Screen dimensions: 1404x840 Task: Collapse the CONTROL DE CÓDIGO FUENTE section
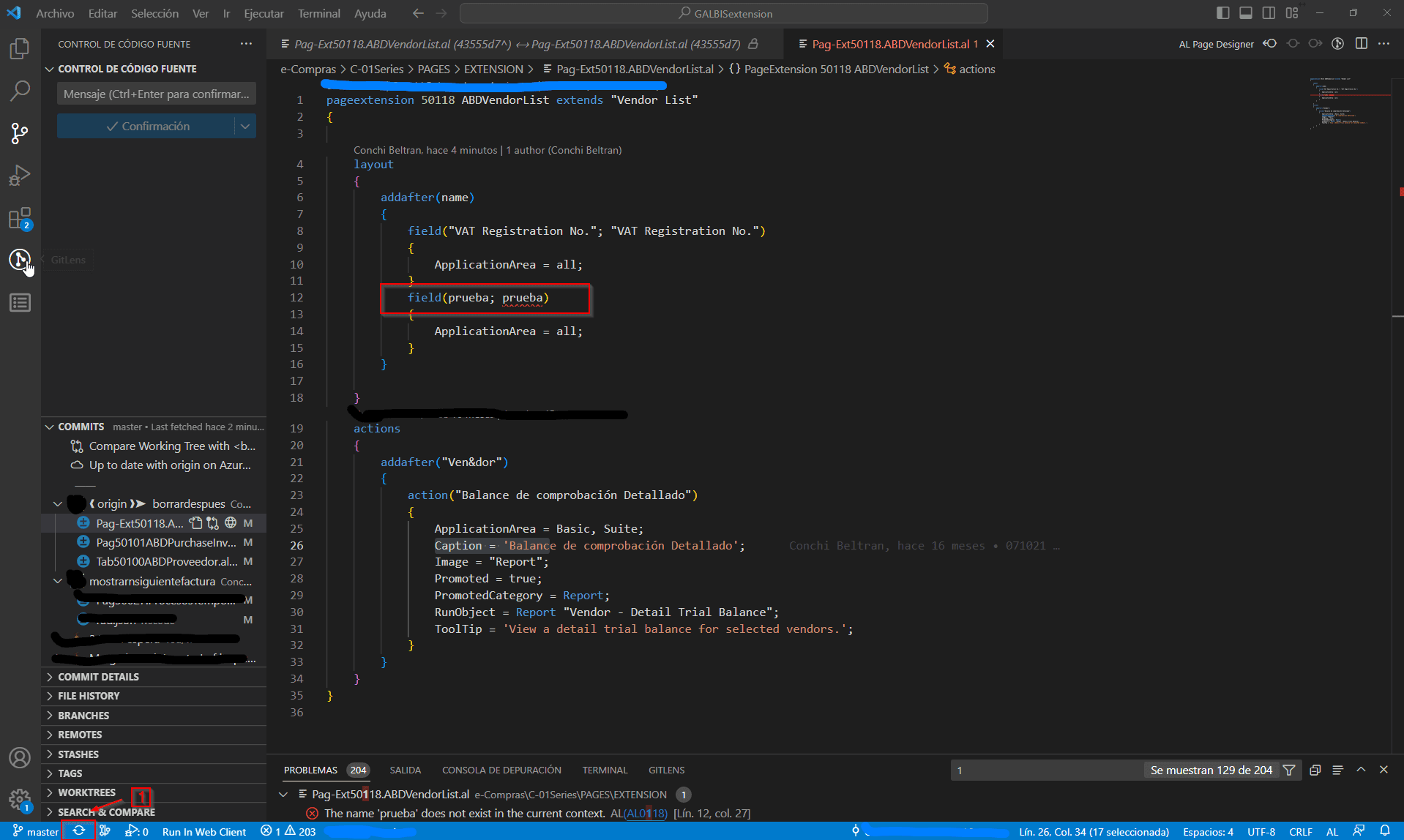click(x=50, y=69)
